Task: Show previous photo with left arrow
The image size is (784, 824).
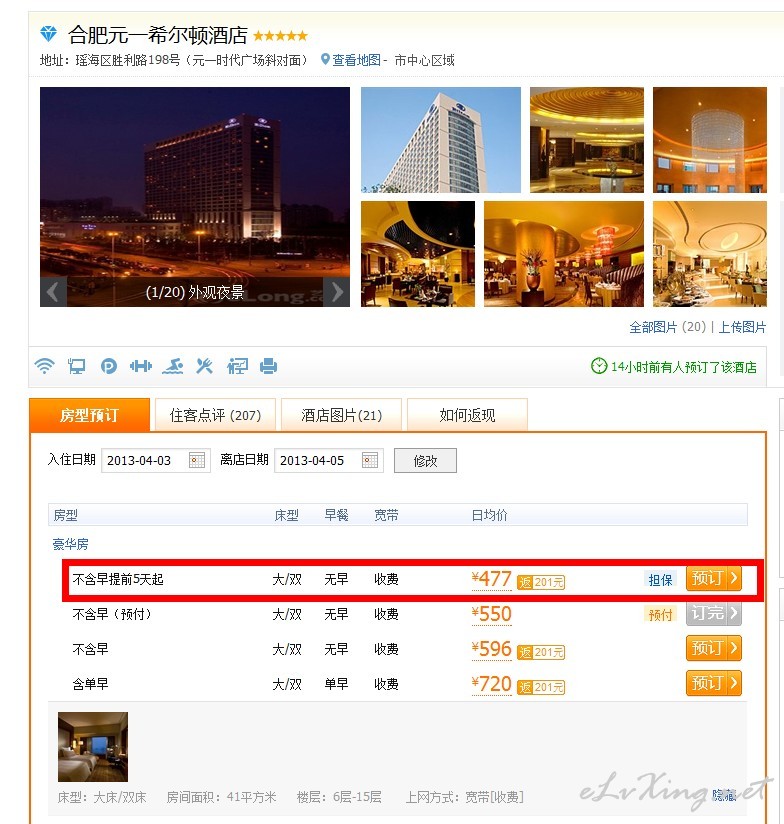Action: [53, 292]
